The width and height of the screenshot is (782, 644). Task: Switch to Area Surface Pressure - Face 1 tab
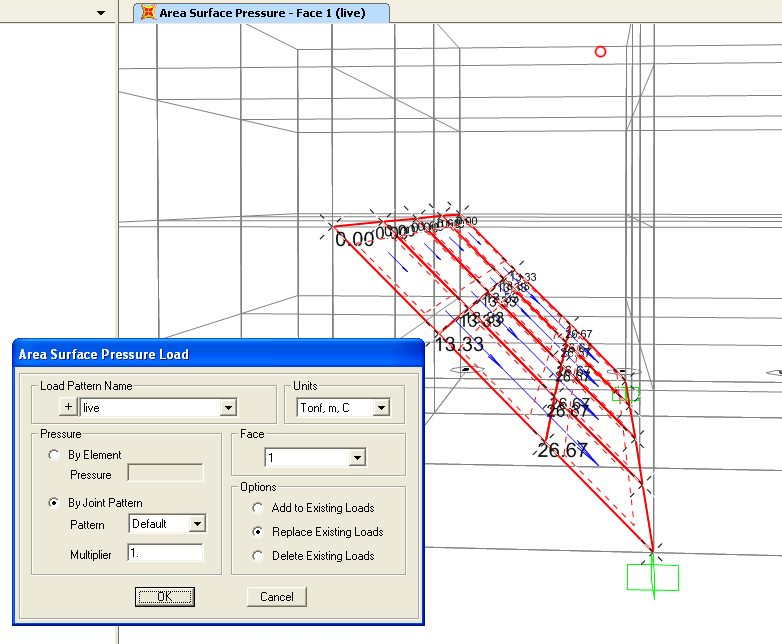coord(262,12)
